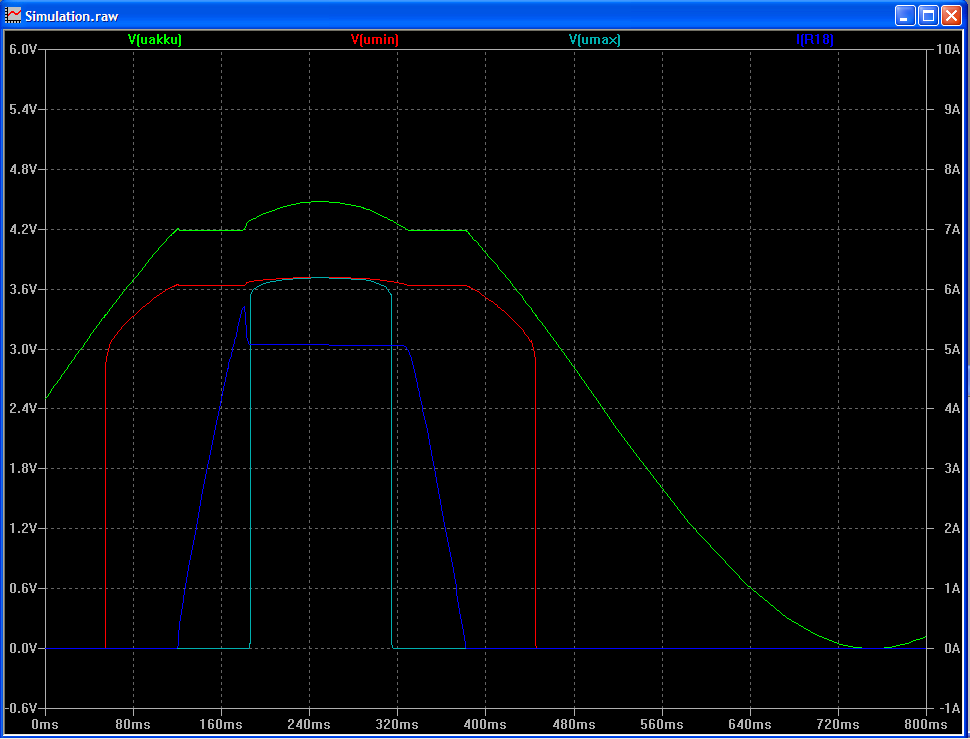This screenshot has height=739, width=970.
Task: Click the Simulation.raw waveform icon in title bar
Action: click(x=13, y=15)
